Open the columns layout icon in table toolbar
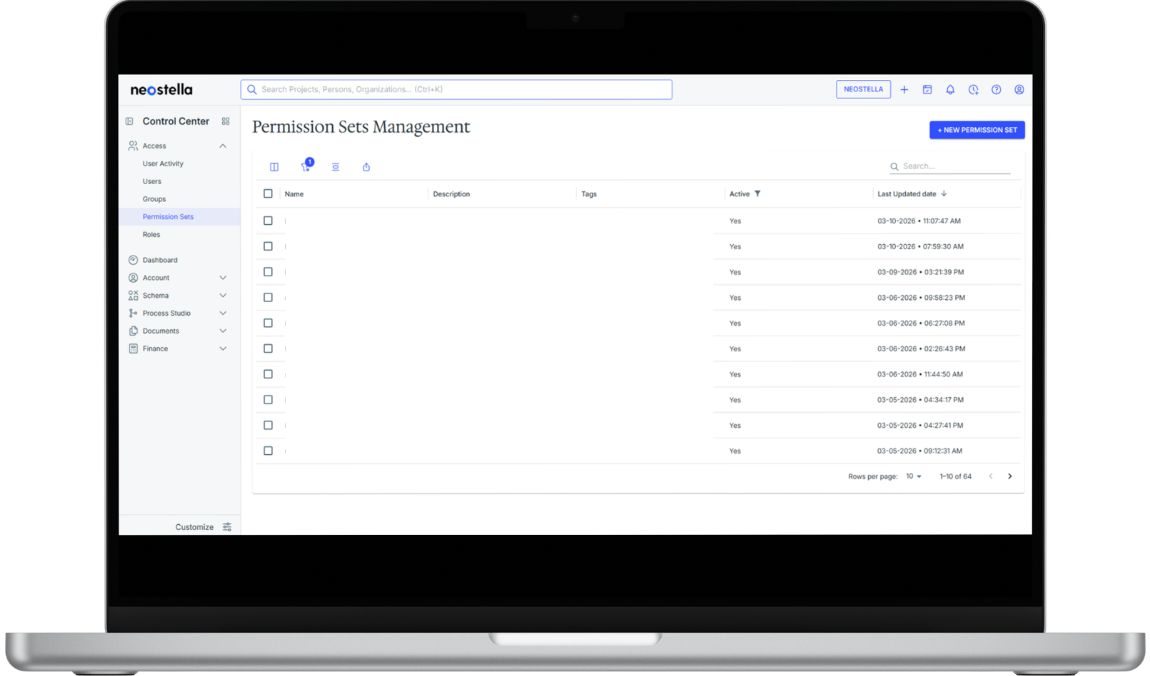Screen dimensions: 1150x676 pyautogui.click(x=274, y=167)
